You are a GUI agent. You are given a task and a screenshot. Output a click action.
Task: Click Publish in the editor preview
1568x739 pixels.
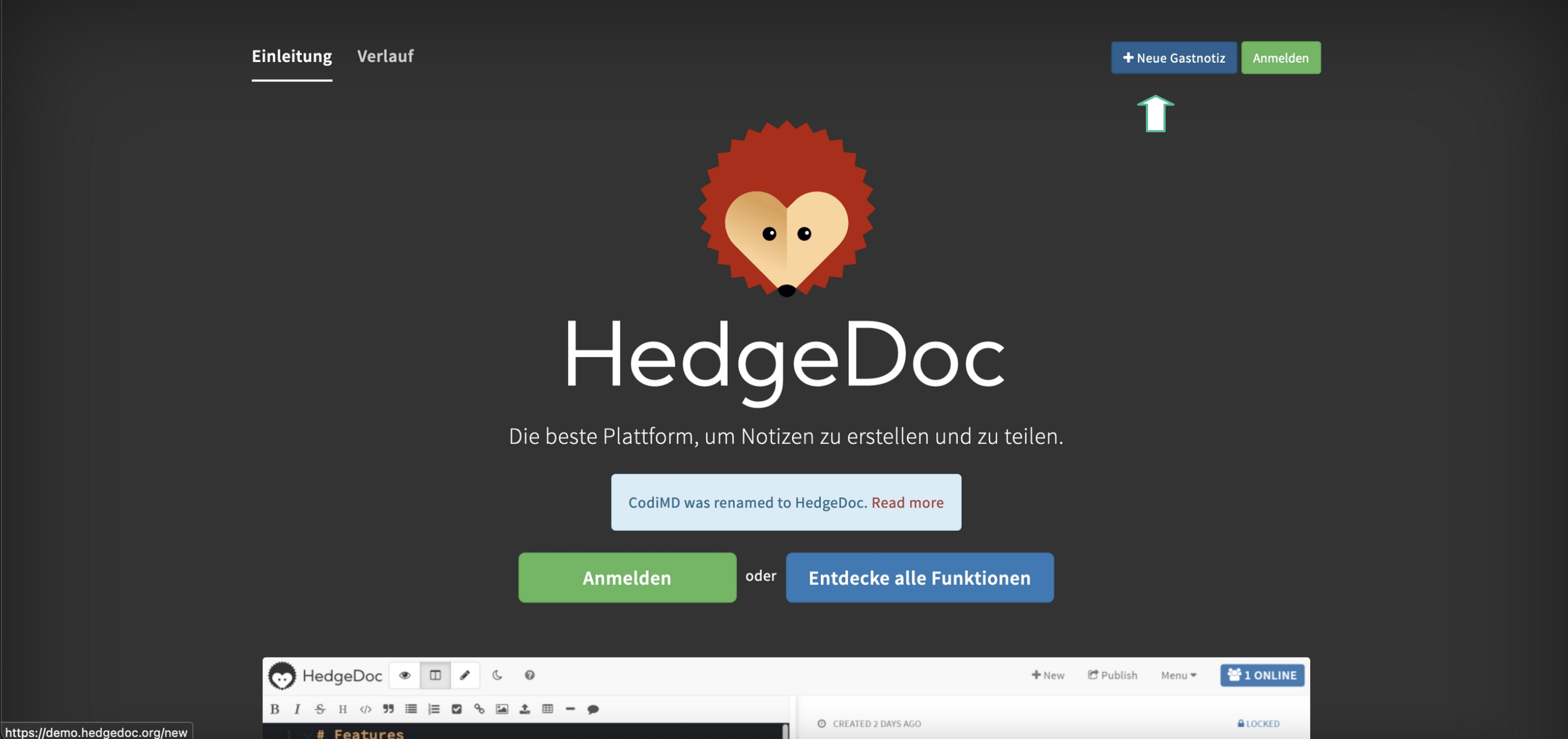[x=1112, y=675]
